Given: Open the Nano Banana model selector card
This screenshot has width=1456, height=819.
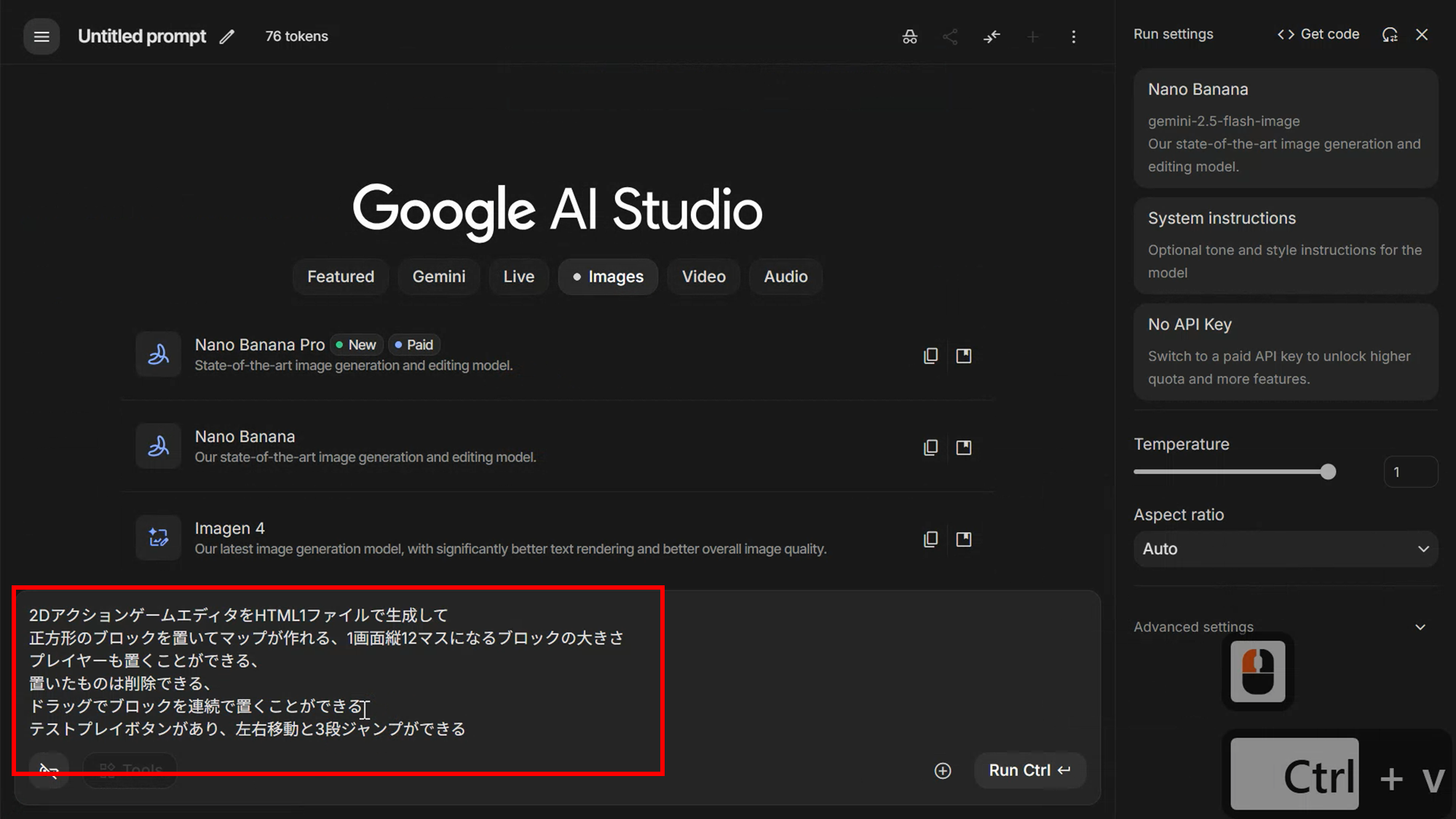Looking at the screenshot, I should (1286, 128).
